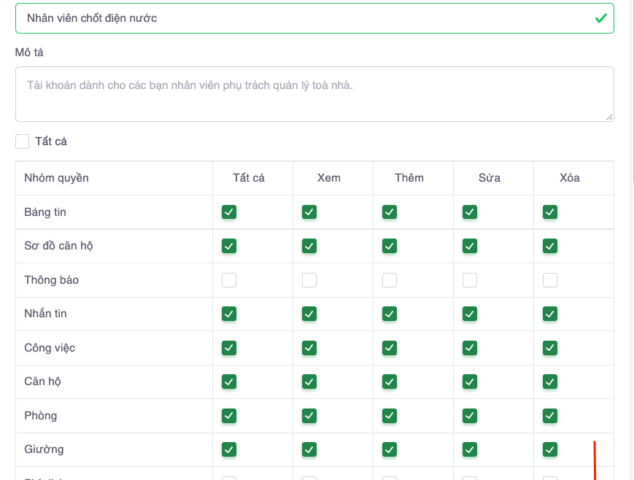Disable 'Xóa' permission for Giường
The height and width of the screenshot is (480, 634).
click(549, 449)
